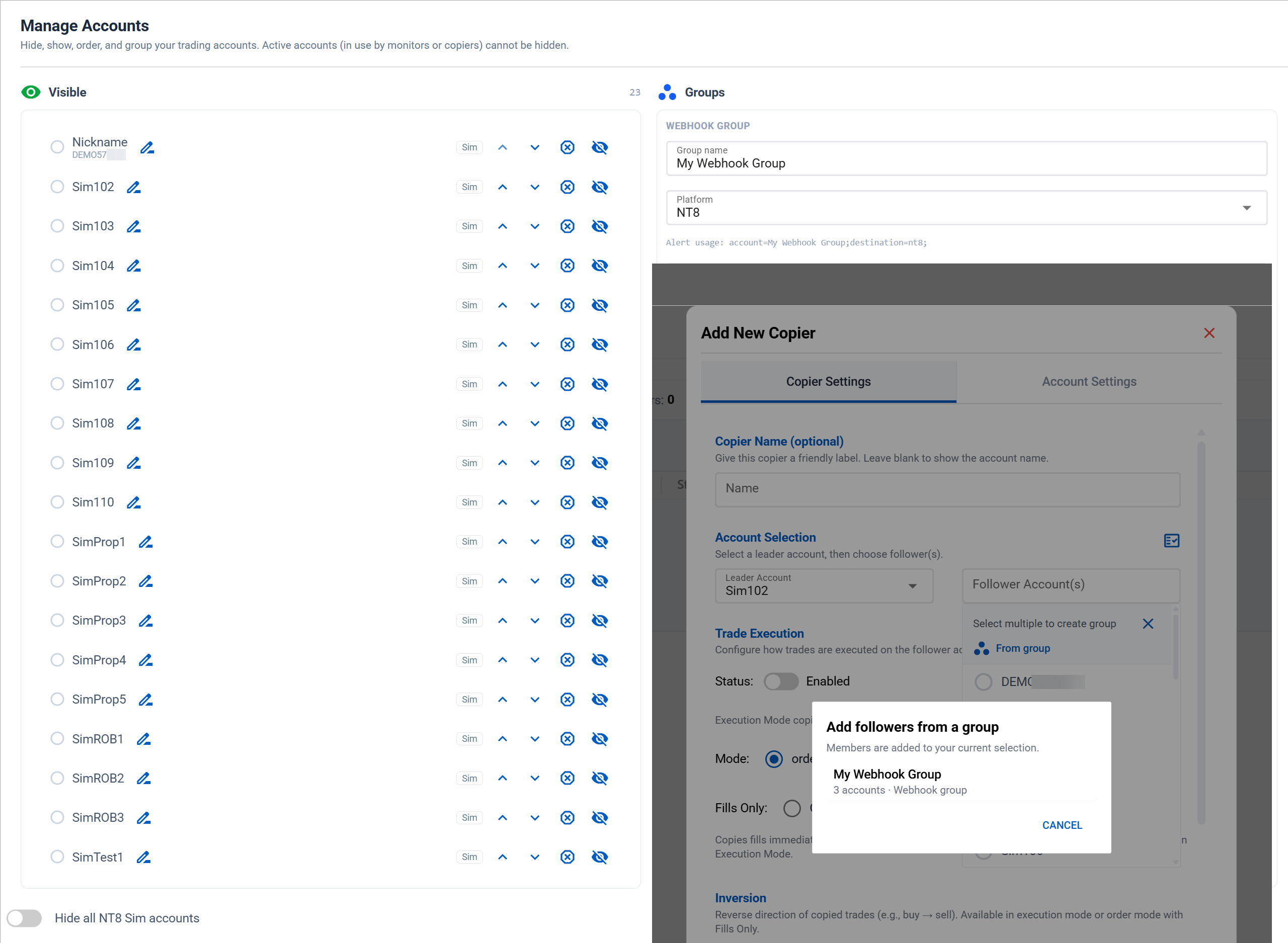Open select-all checklist icon in Account Selection

pos(1172,541)
